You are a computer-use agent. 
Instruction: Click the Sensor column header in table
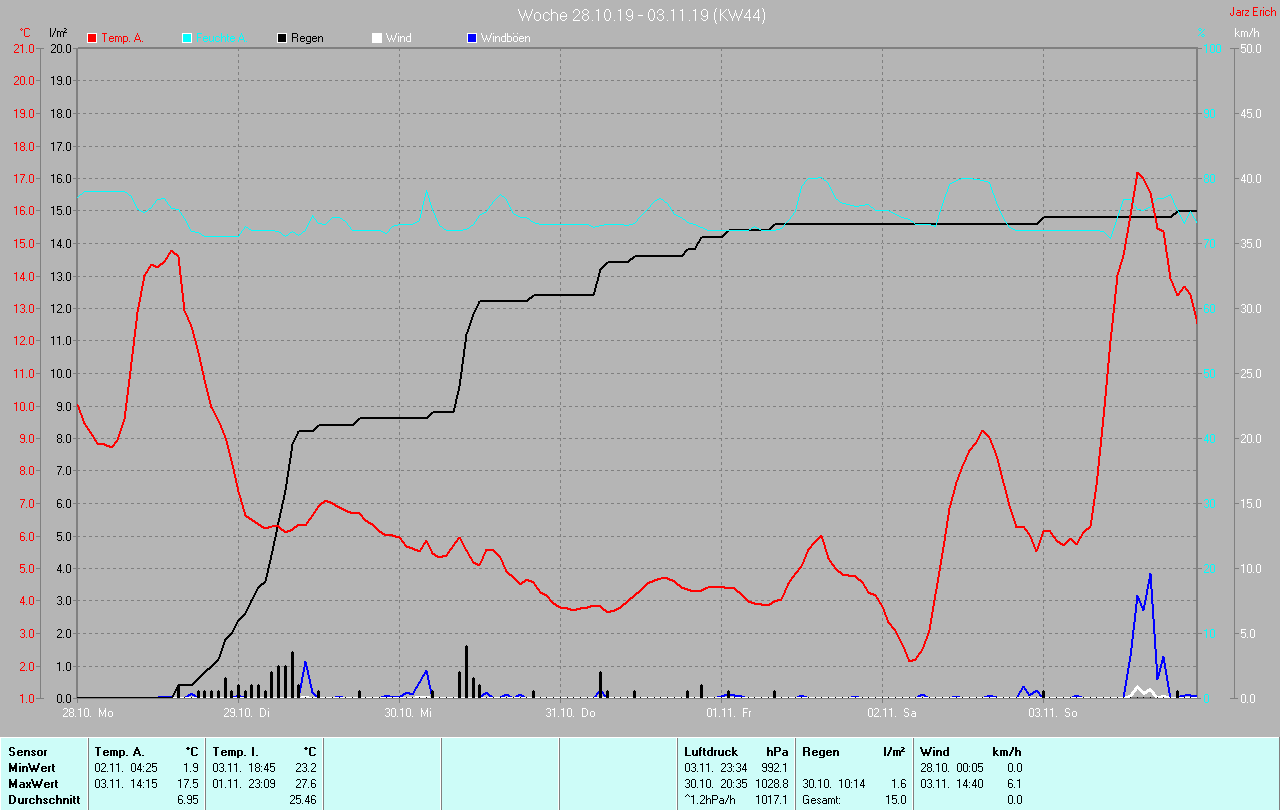pyautogui.click(x=27, y=752)
